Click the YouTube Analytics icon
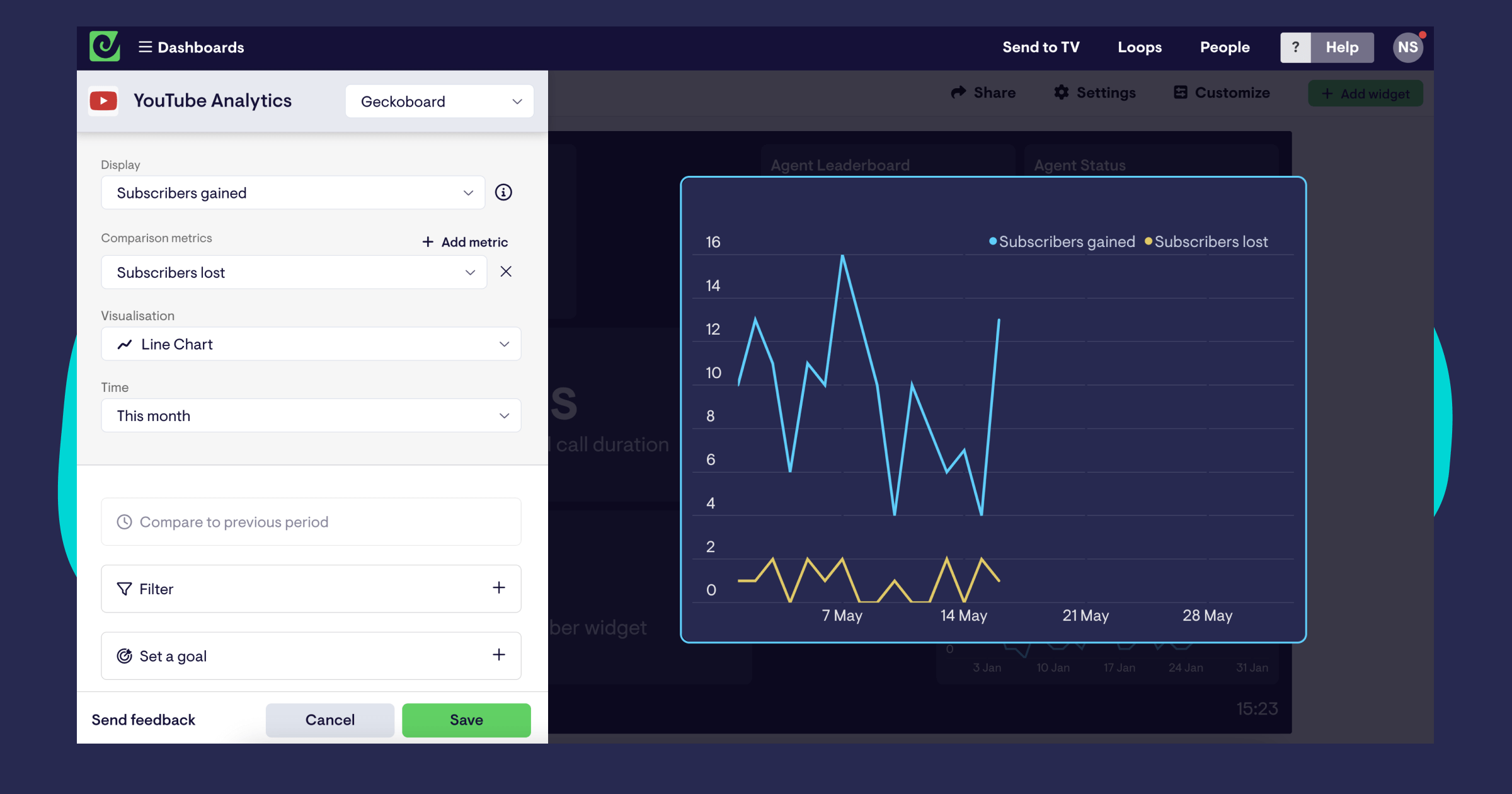 tap(103, 100)
